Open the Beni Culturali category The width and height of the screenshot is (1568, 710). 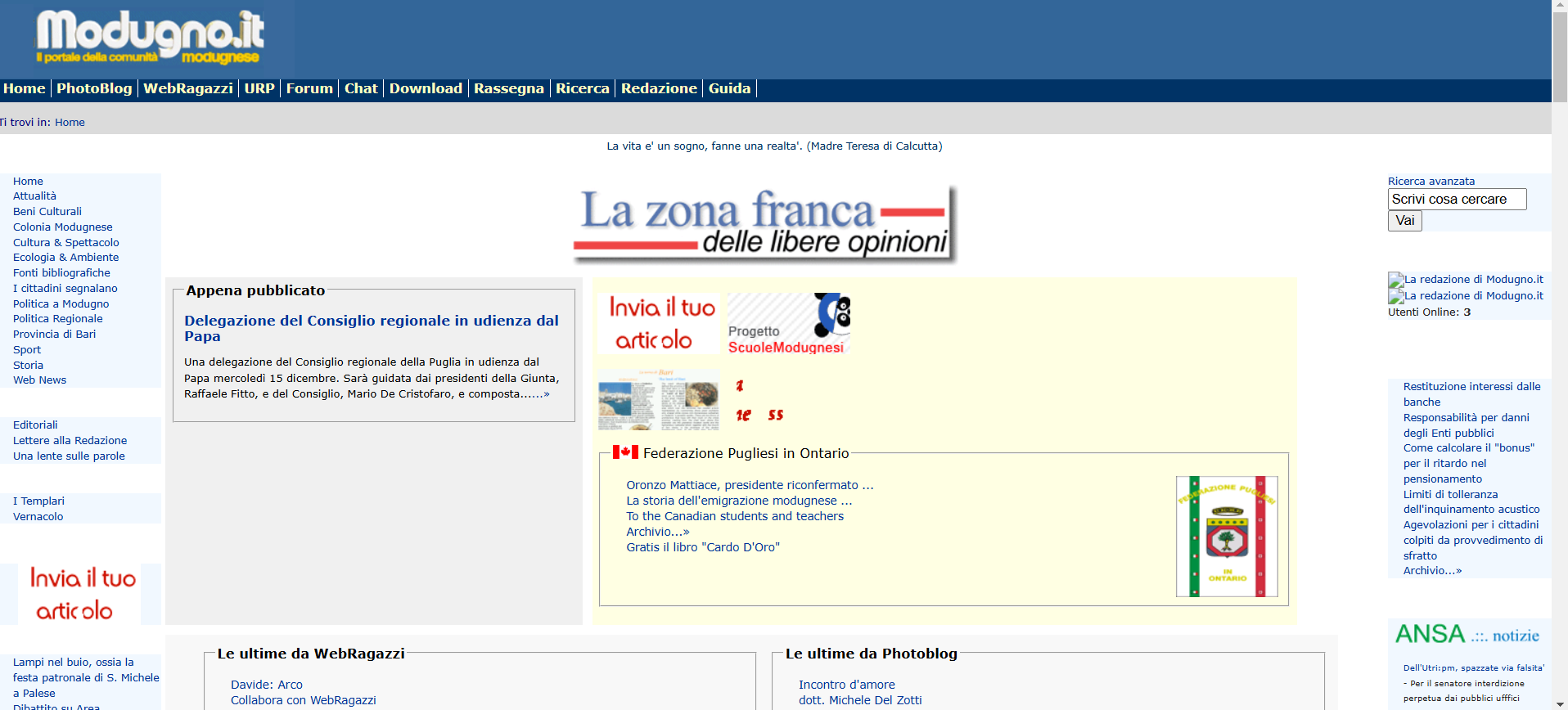pos(47,212)
